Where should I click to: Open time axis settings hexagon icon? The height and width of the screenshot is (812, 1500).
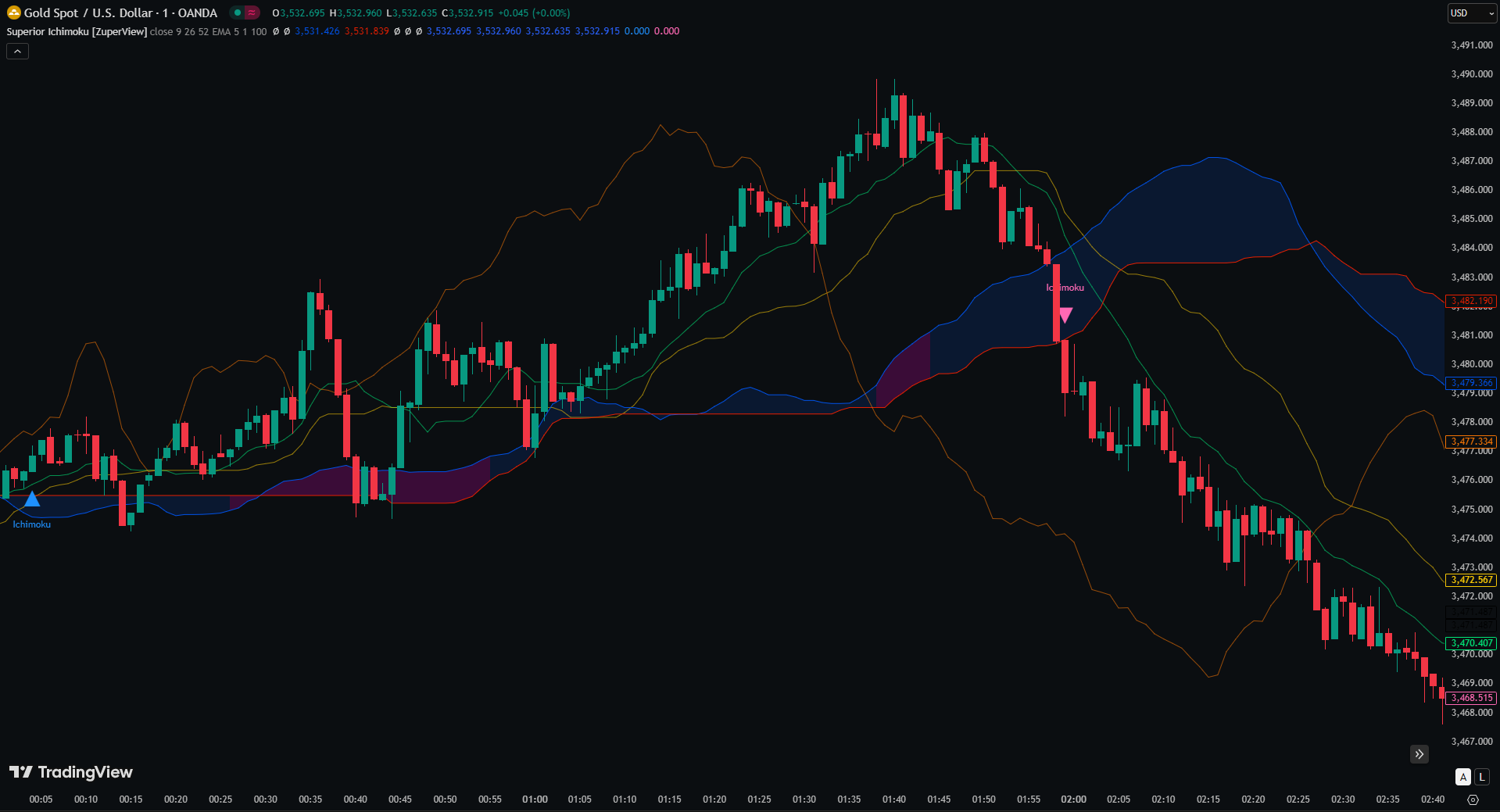click(x=1473, y=799)
